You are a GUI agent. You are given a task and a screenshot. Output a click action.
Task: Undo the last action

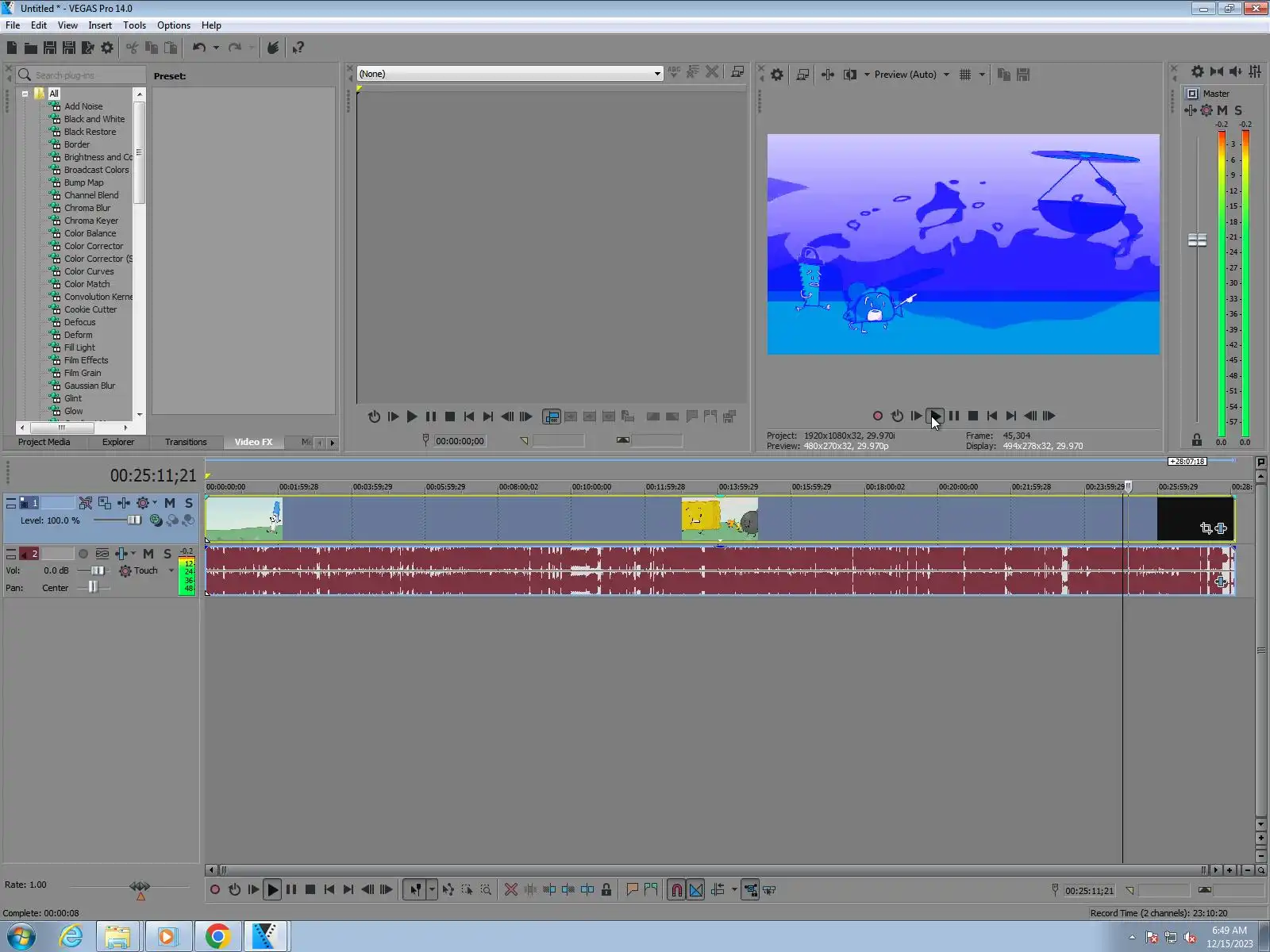coord(199,48)
